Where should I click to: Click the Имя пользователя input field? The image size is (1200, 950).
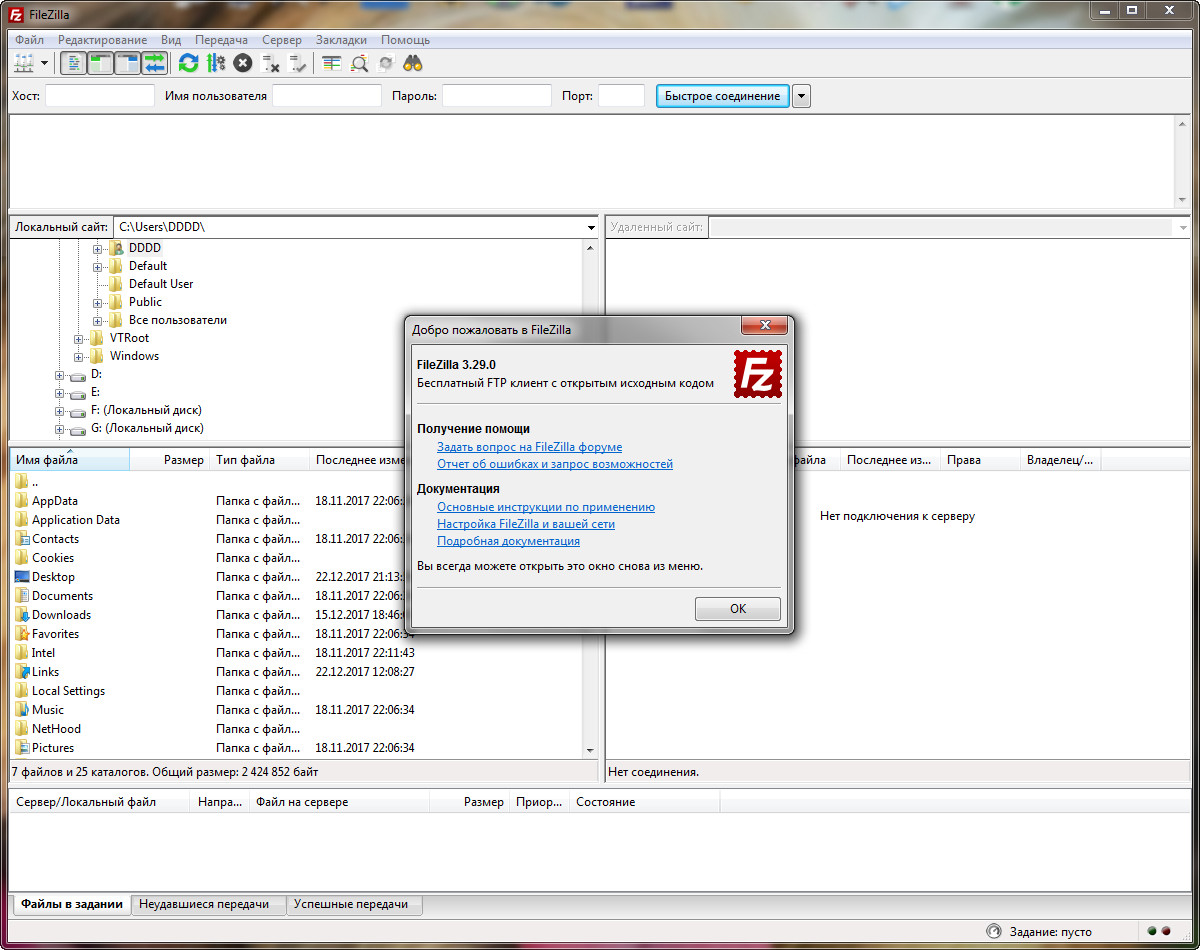point(327,96)
